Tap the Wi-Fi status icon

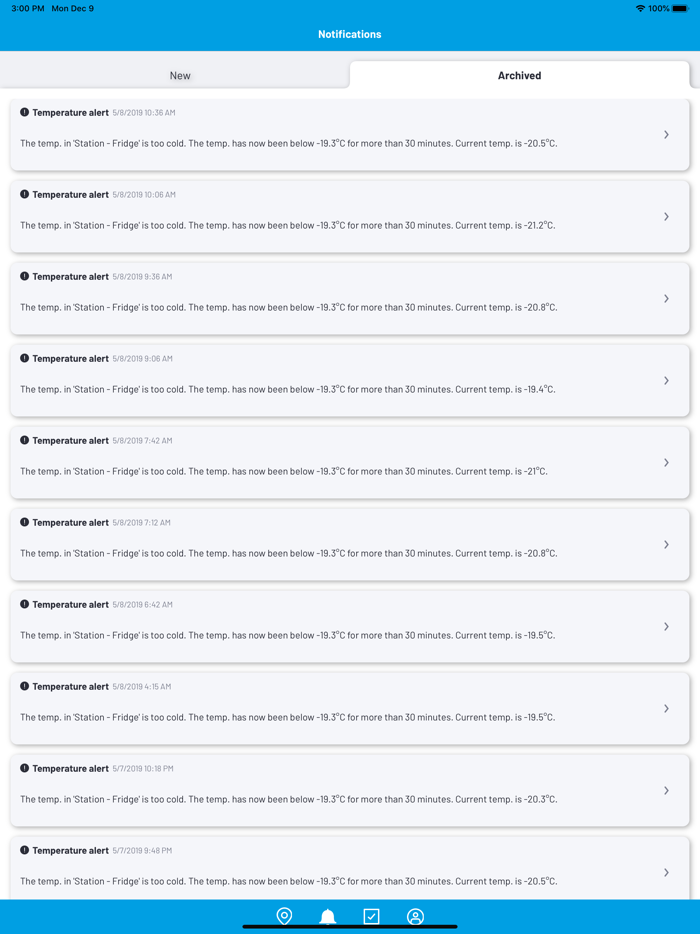[x=640, y=9]
